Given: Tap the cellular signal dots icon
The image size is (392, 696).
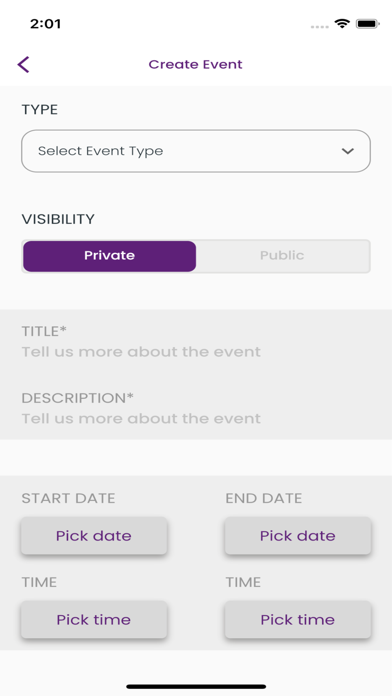Looking at the screenshot, I should tap(320, 27).
